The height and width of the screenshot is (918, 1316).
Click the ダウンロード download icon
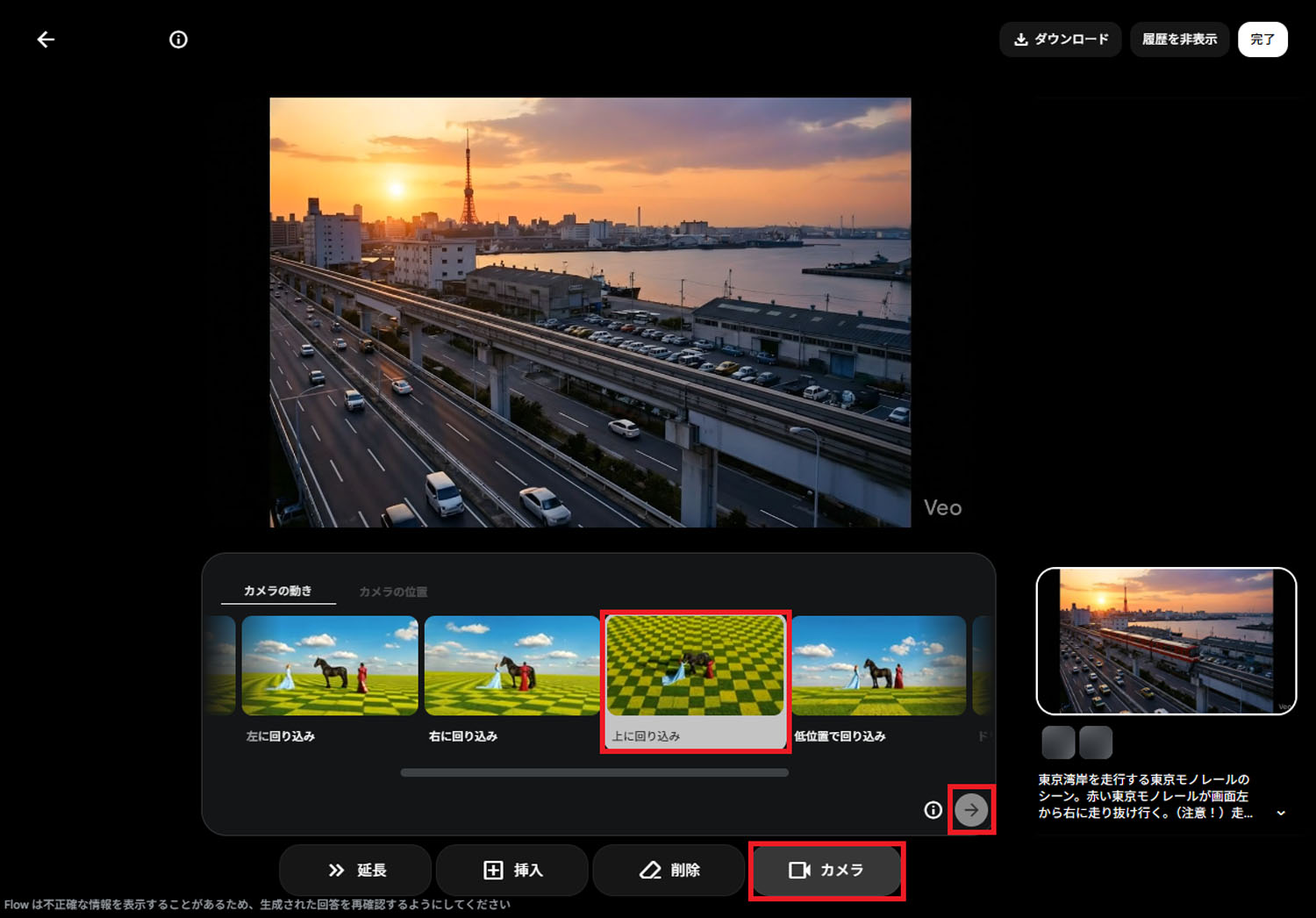1020,39
